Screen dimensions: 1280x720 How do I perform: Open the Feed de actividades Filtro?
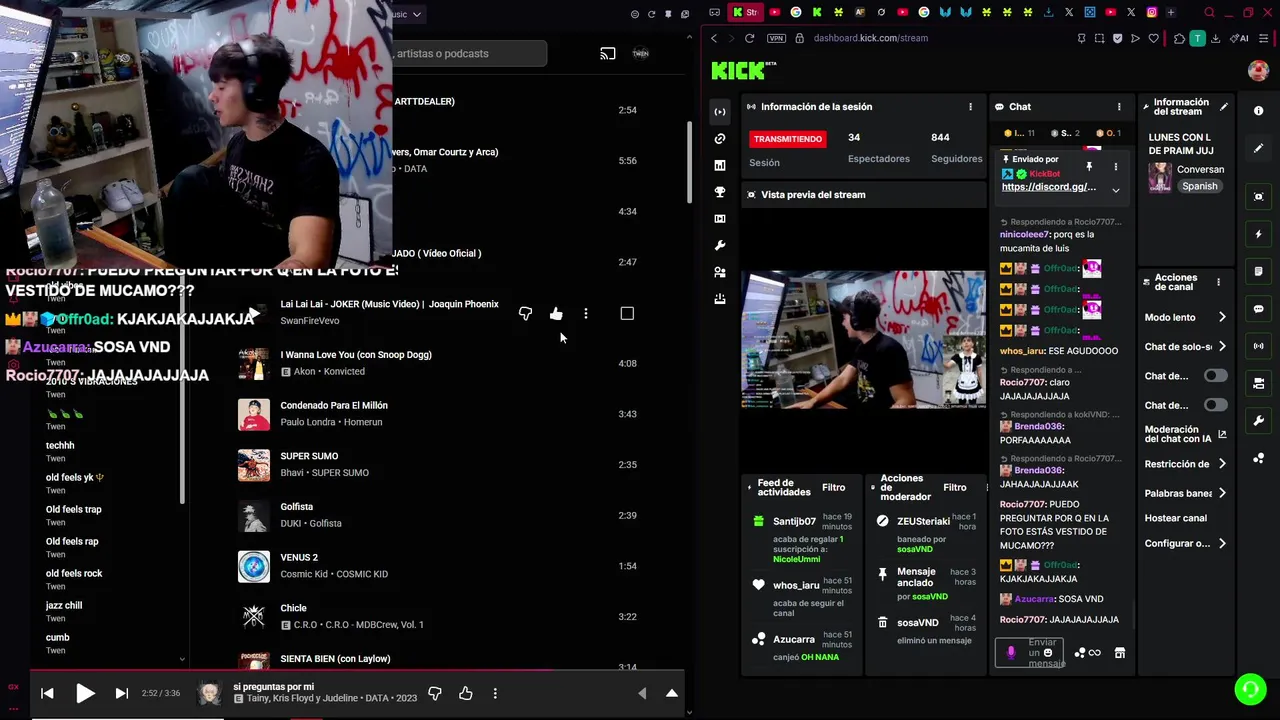point(833,487)
